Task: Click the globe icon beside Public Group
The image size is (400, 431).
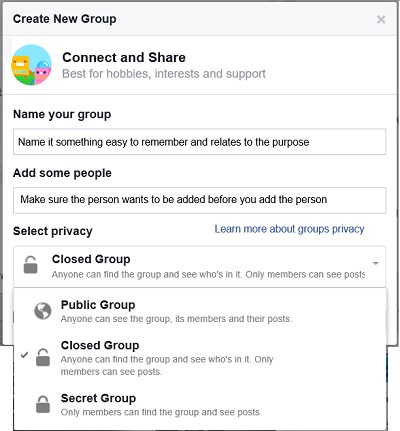Action: coord(43,311)
